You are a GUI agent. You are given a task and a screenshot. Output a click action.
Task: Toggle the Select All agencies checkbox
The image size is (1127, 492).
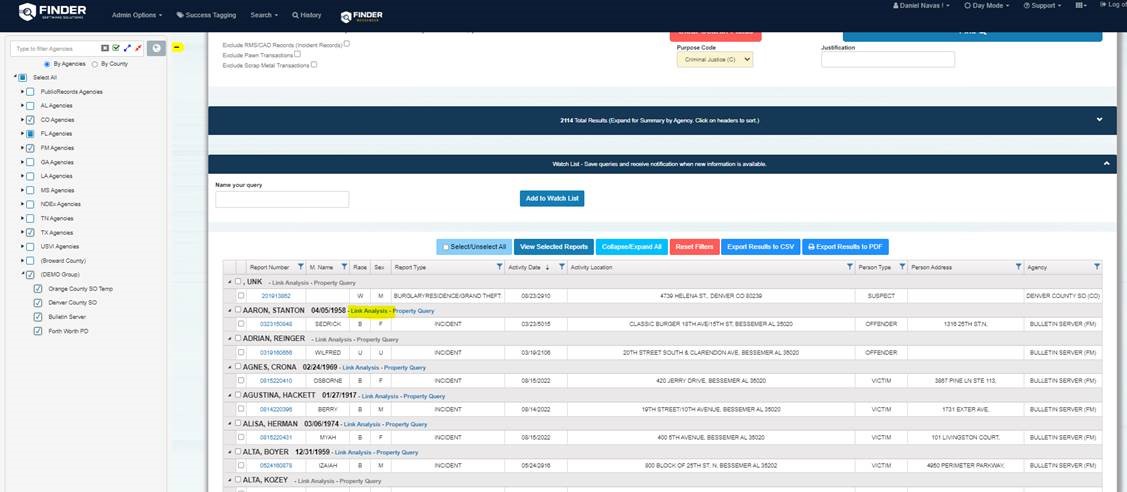coord(22,78)
